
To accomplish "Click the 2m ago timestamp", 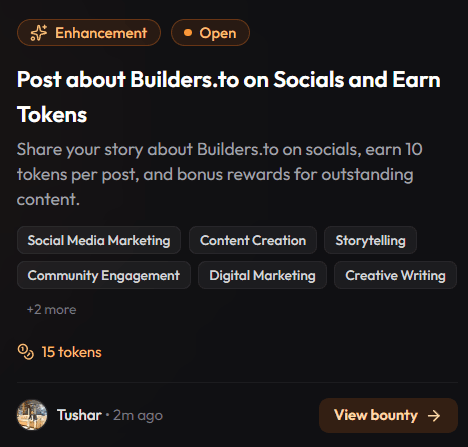I will [138, 416].
